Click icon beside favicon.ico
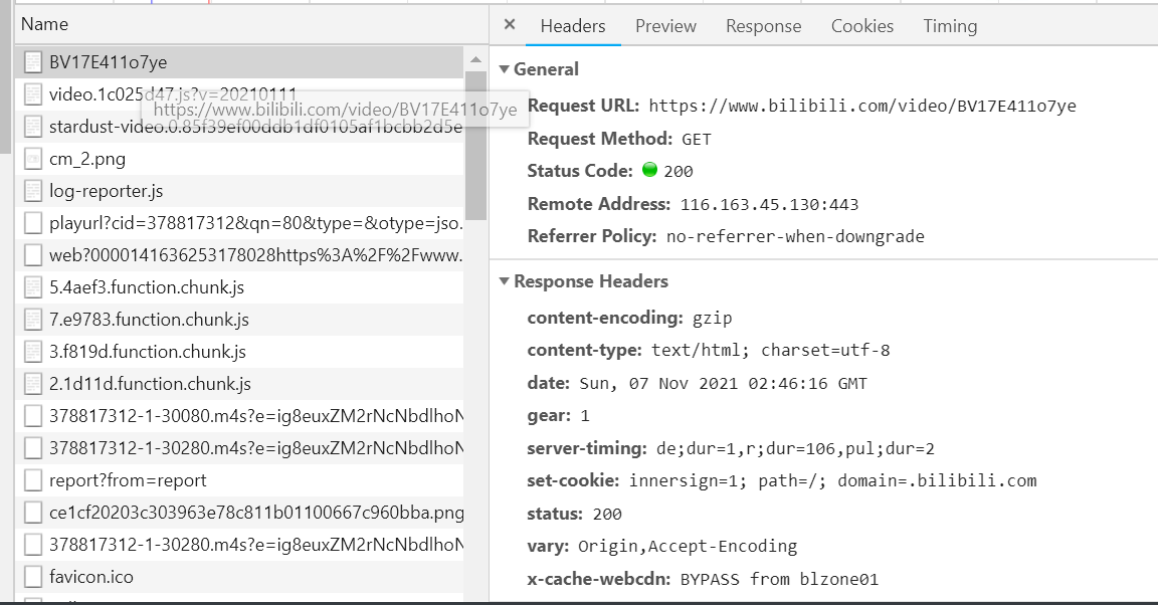Image resolution: width=1158 pixels, height=605 pixels. 32,576
